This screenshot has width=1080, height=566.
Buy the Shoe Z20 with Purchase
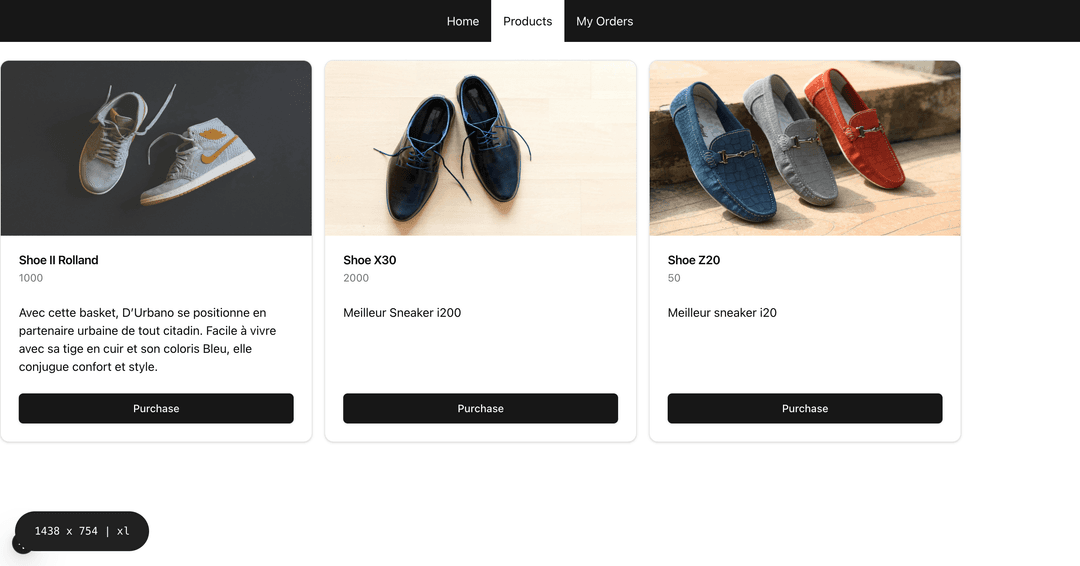[x=804, y=408]
